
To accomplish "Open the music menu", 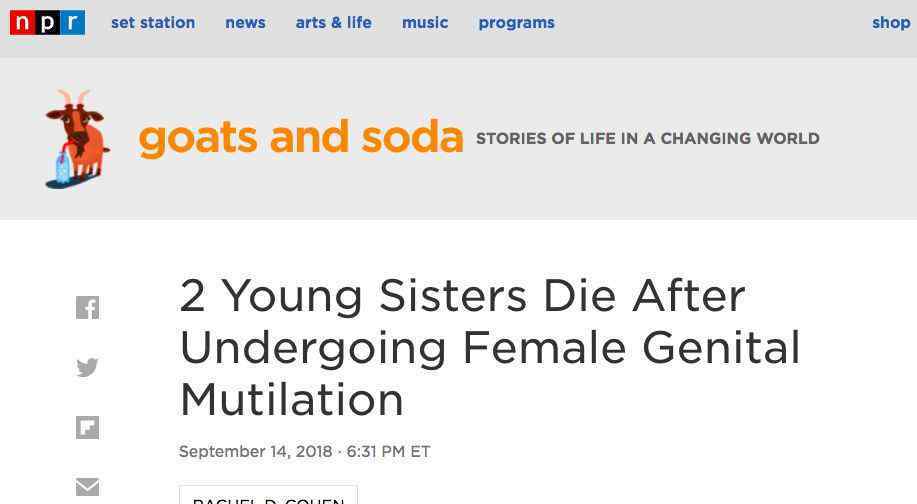I will 425,23.
